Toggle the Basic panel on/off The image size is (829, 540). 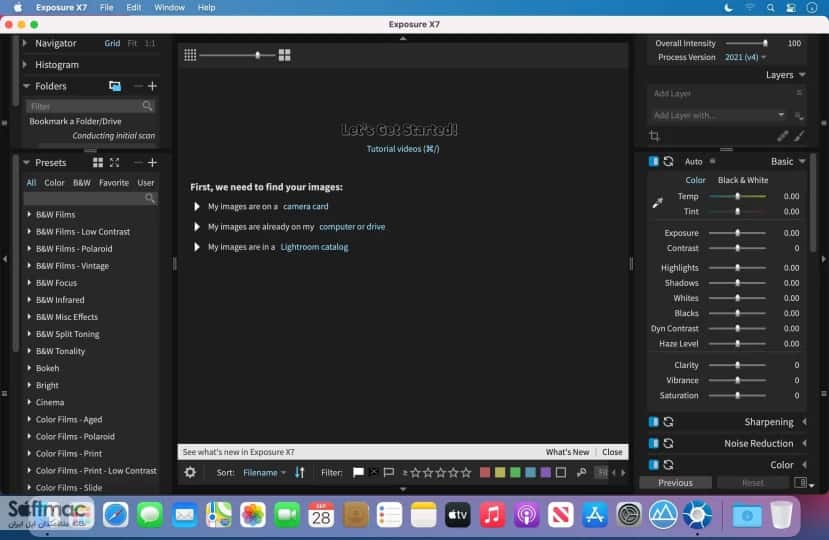click(653, 161)
